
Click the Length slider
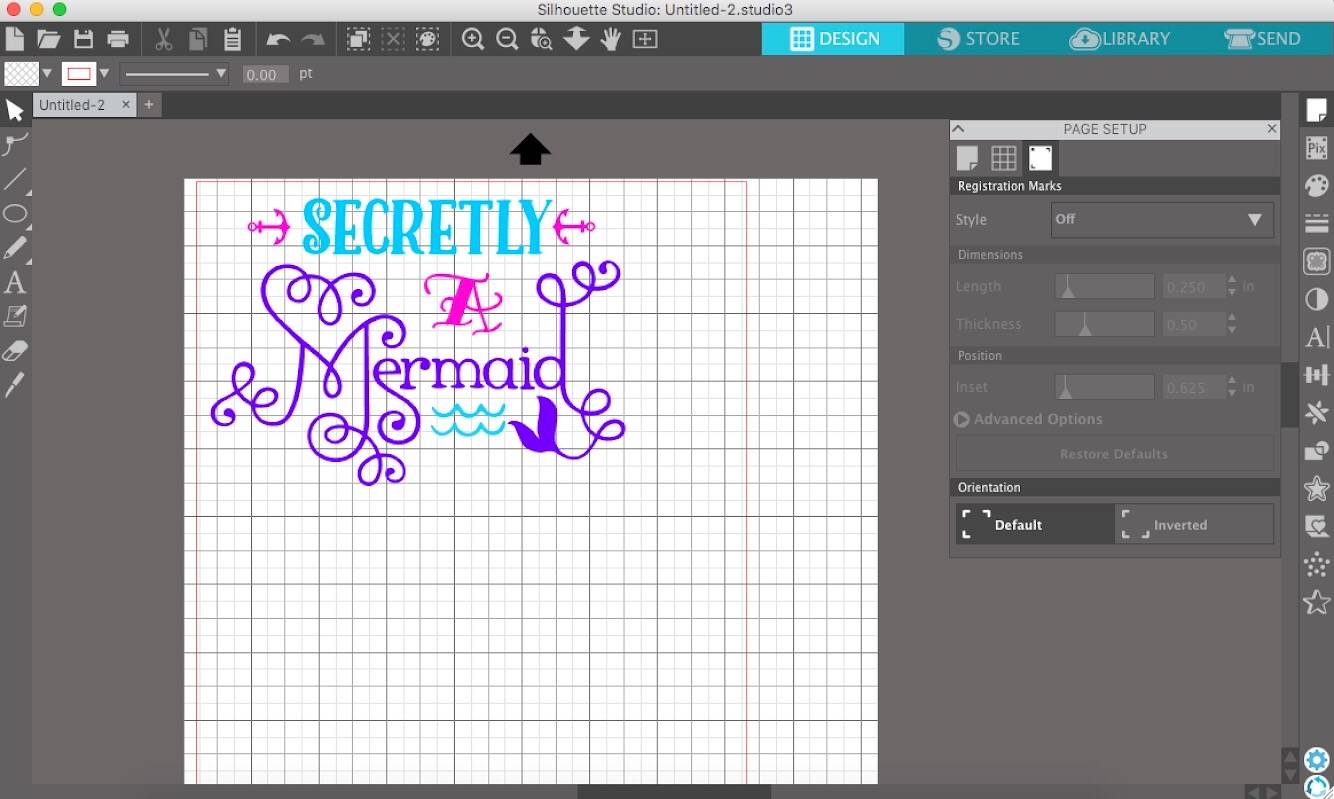pos(1105,287)
